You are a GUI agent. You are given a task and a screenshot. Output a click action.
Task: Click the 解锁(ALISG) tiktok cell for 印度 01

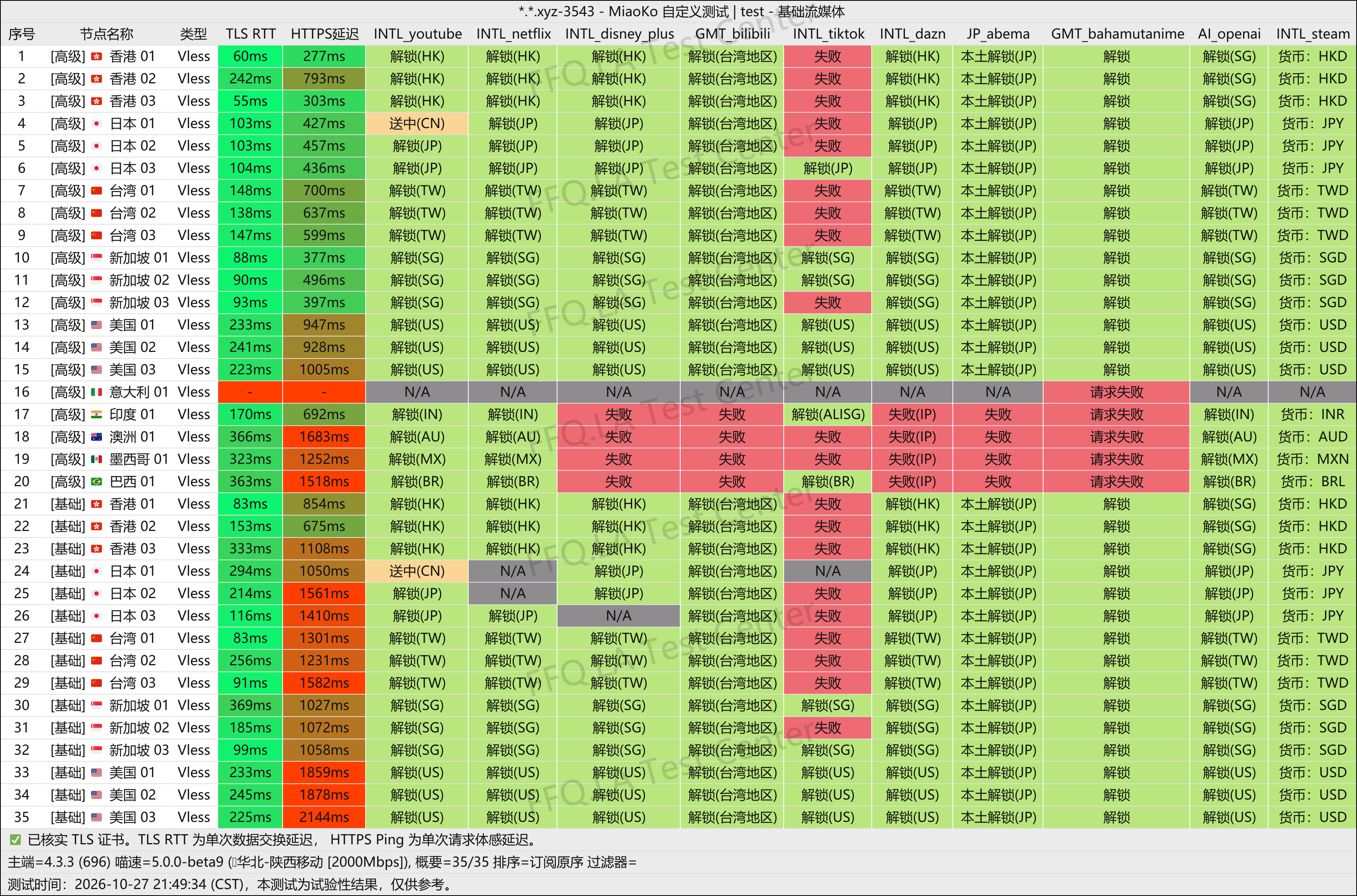[x=828, y=414]
